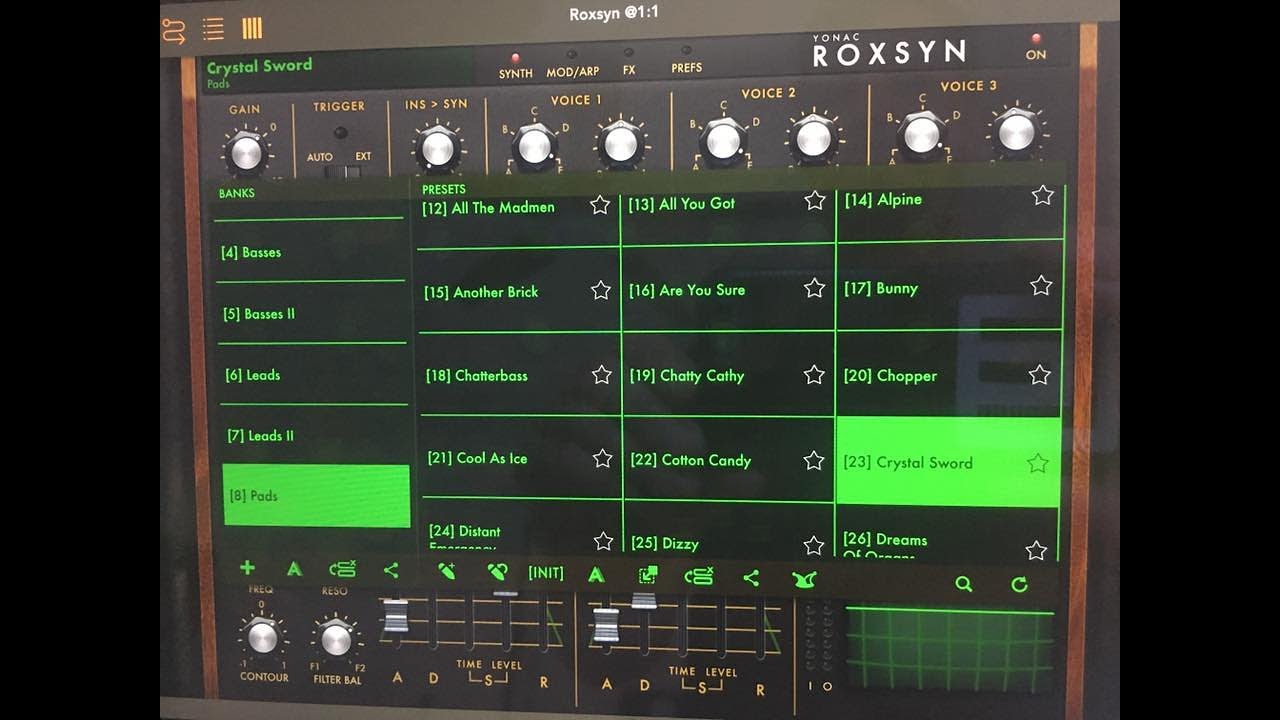Toggle favorite star for Cotton Candy

(814, 461)
